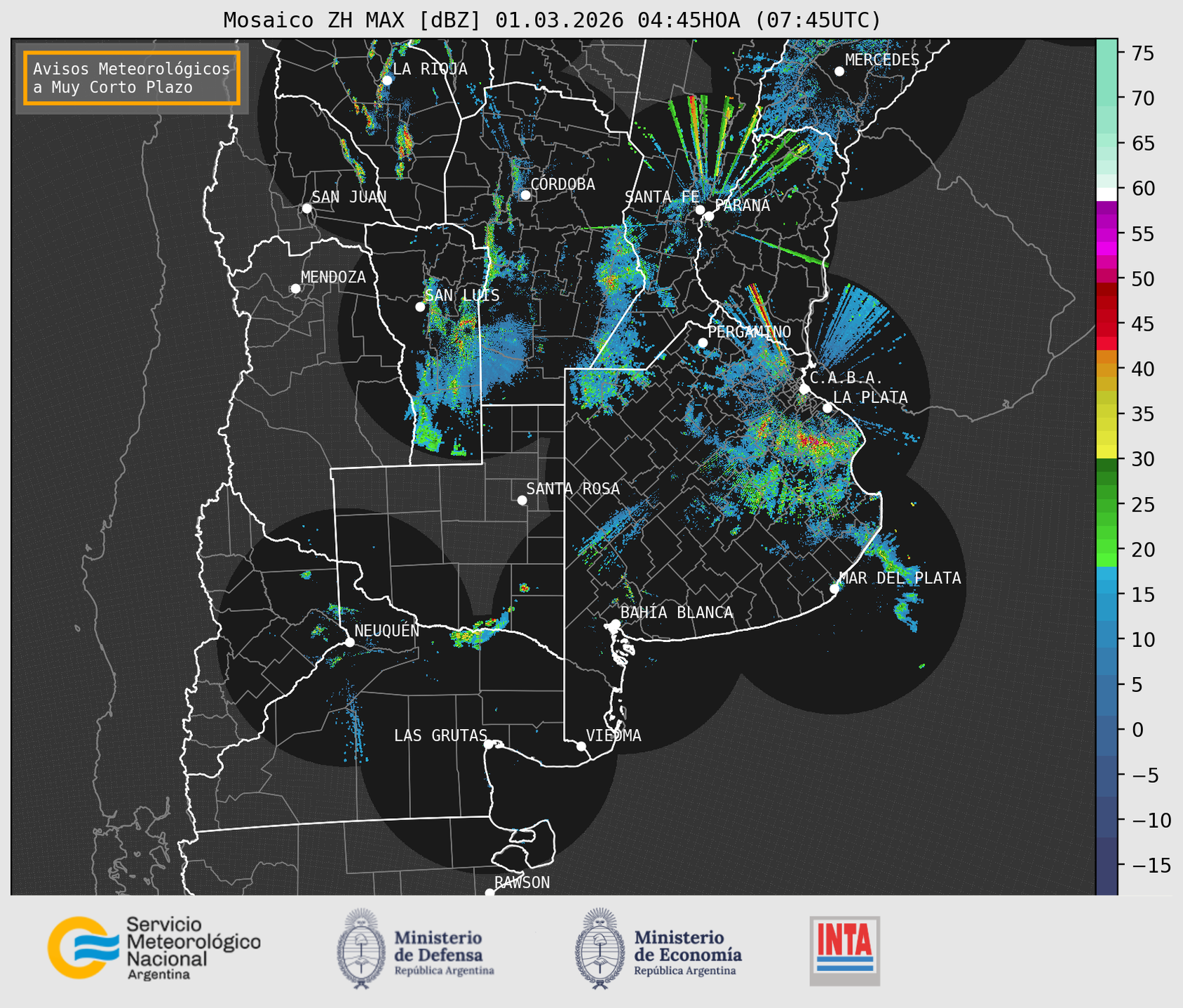Click the PERGAMINO map label
Screen dimensions: 1183x1008
(x=750, y=332)
